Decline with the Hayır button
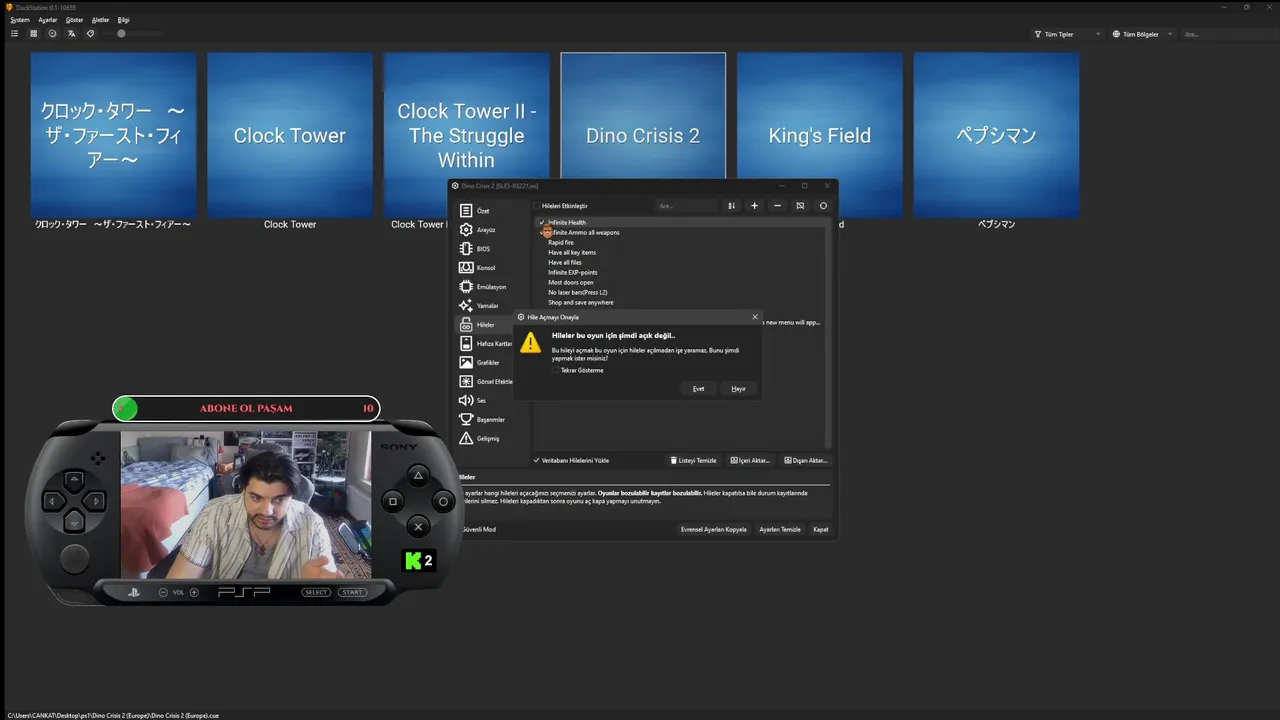The height and width of the screenshot is (720, 1280). point(738,388)
